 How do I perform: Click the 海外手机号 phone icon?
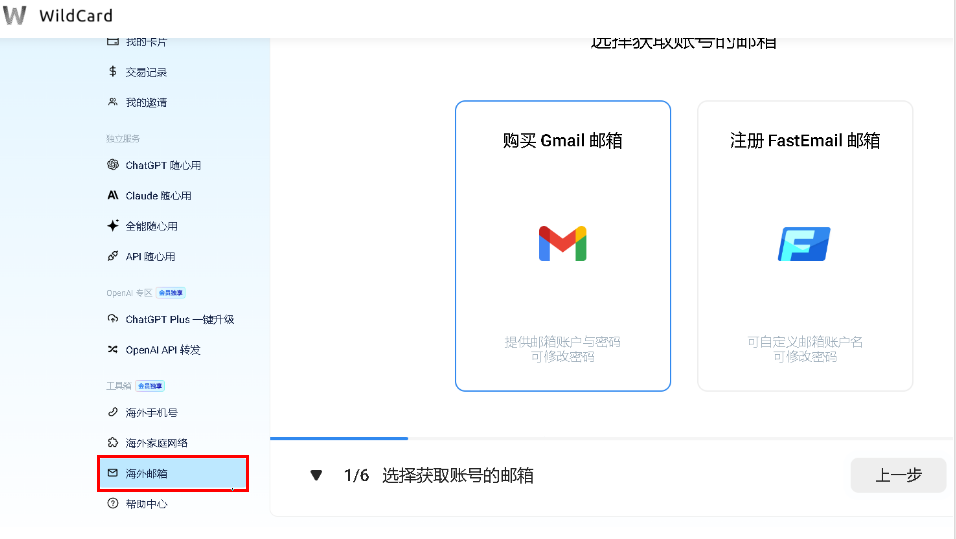(113, 412)
